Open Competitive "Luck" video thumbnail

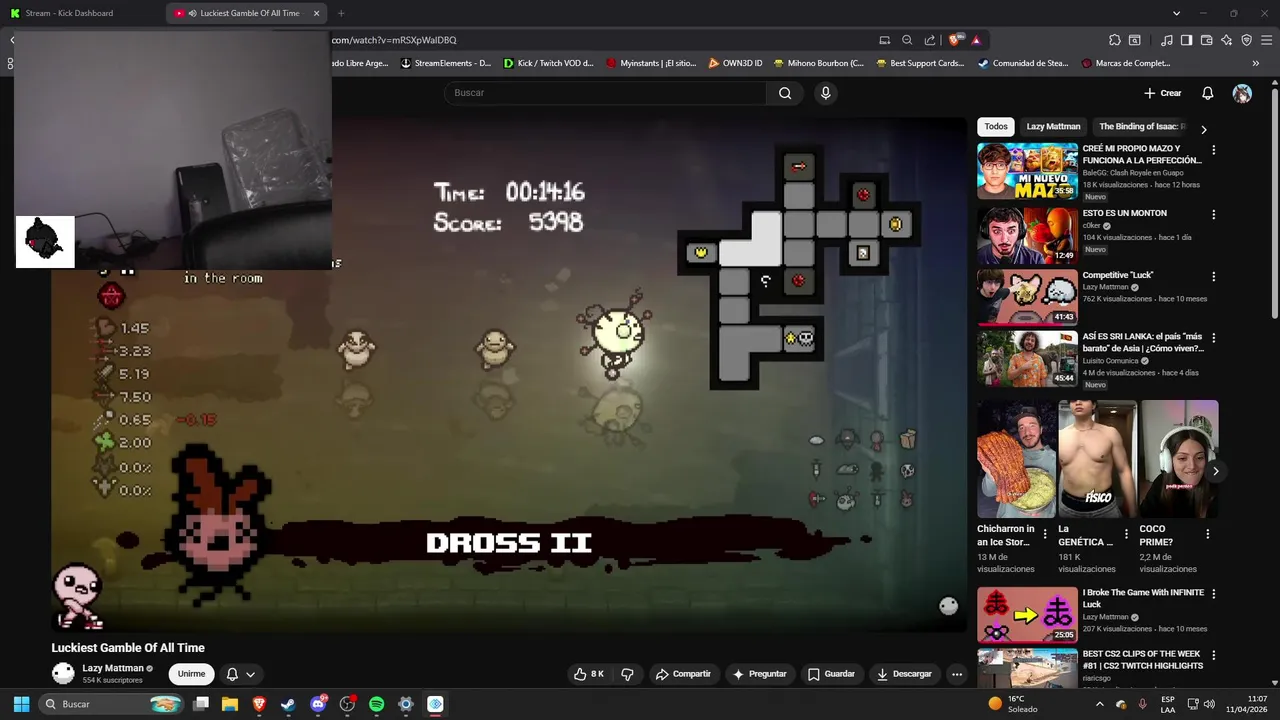tap(1027, 298)
